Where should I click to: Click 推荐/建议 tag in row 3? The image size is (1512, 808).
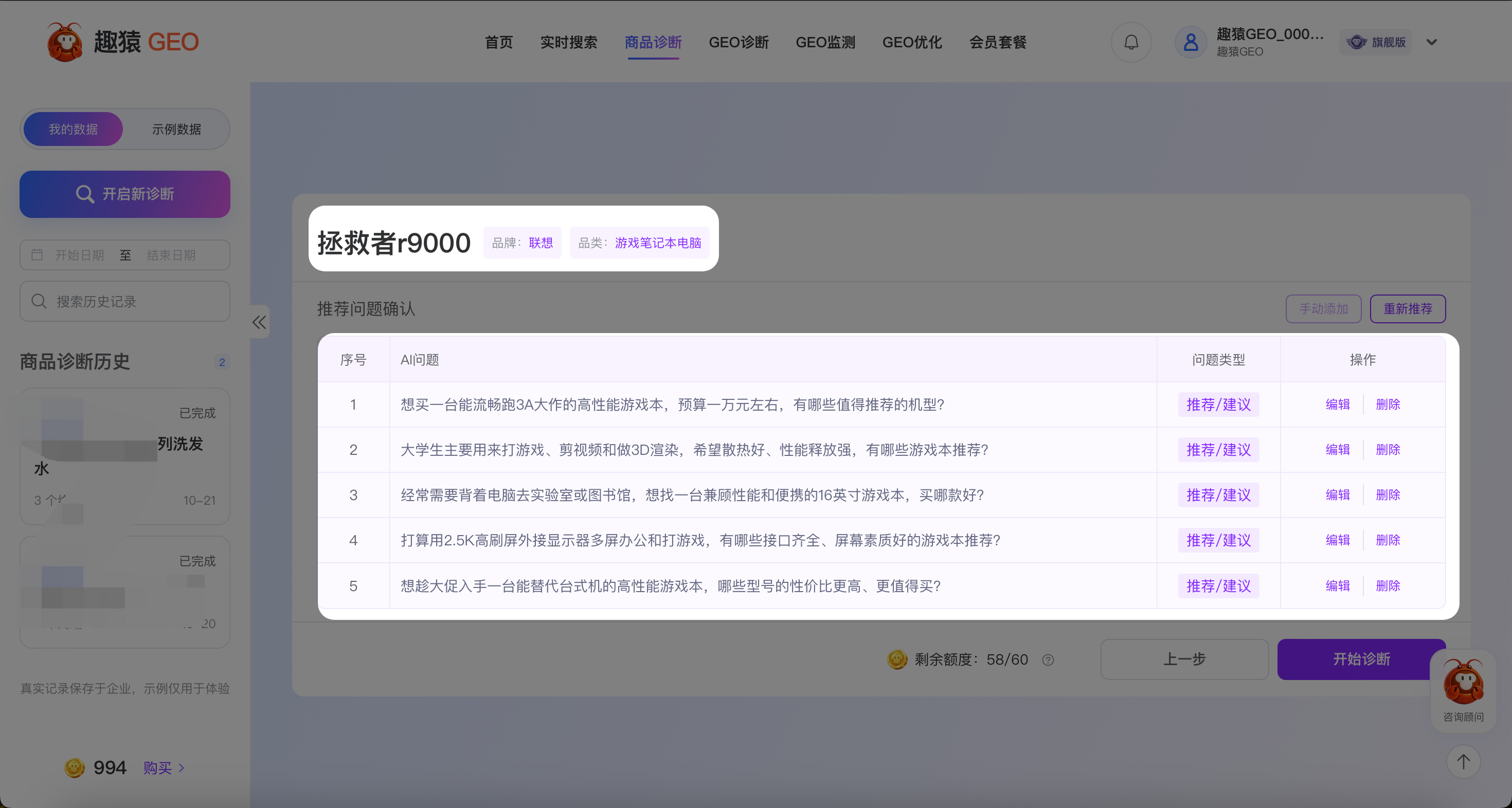click(x=1218, y=494)
